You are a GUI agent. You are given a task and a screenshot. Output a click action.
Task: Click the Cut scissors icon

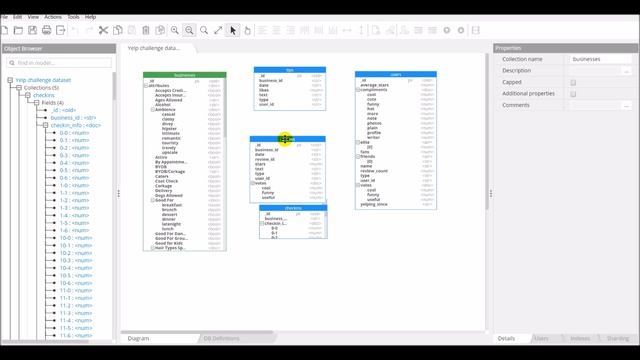(x=103, y=30)
